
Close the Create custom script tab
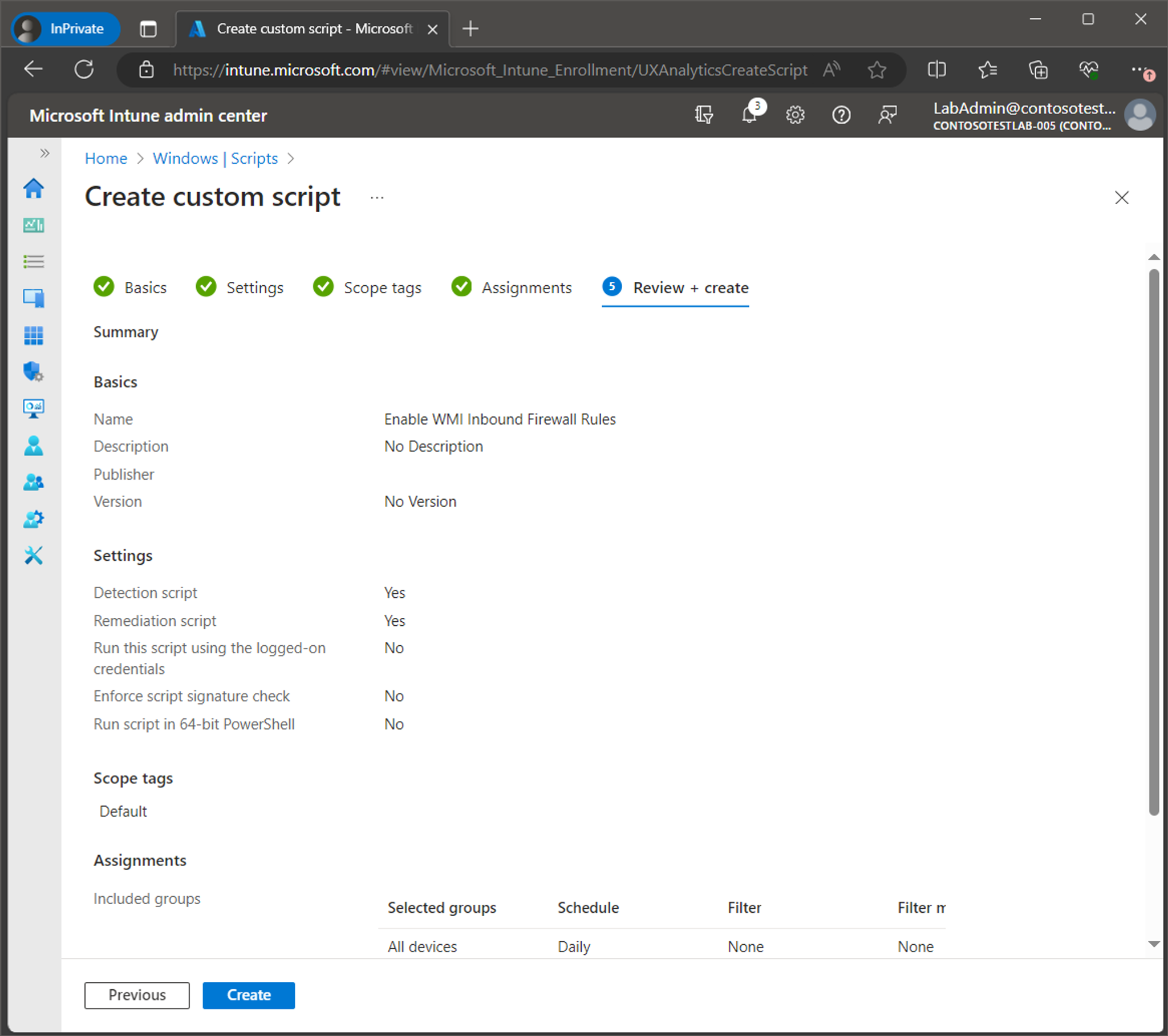pyautogui.click(x=432, y=29)
